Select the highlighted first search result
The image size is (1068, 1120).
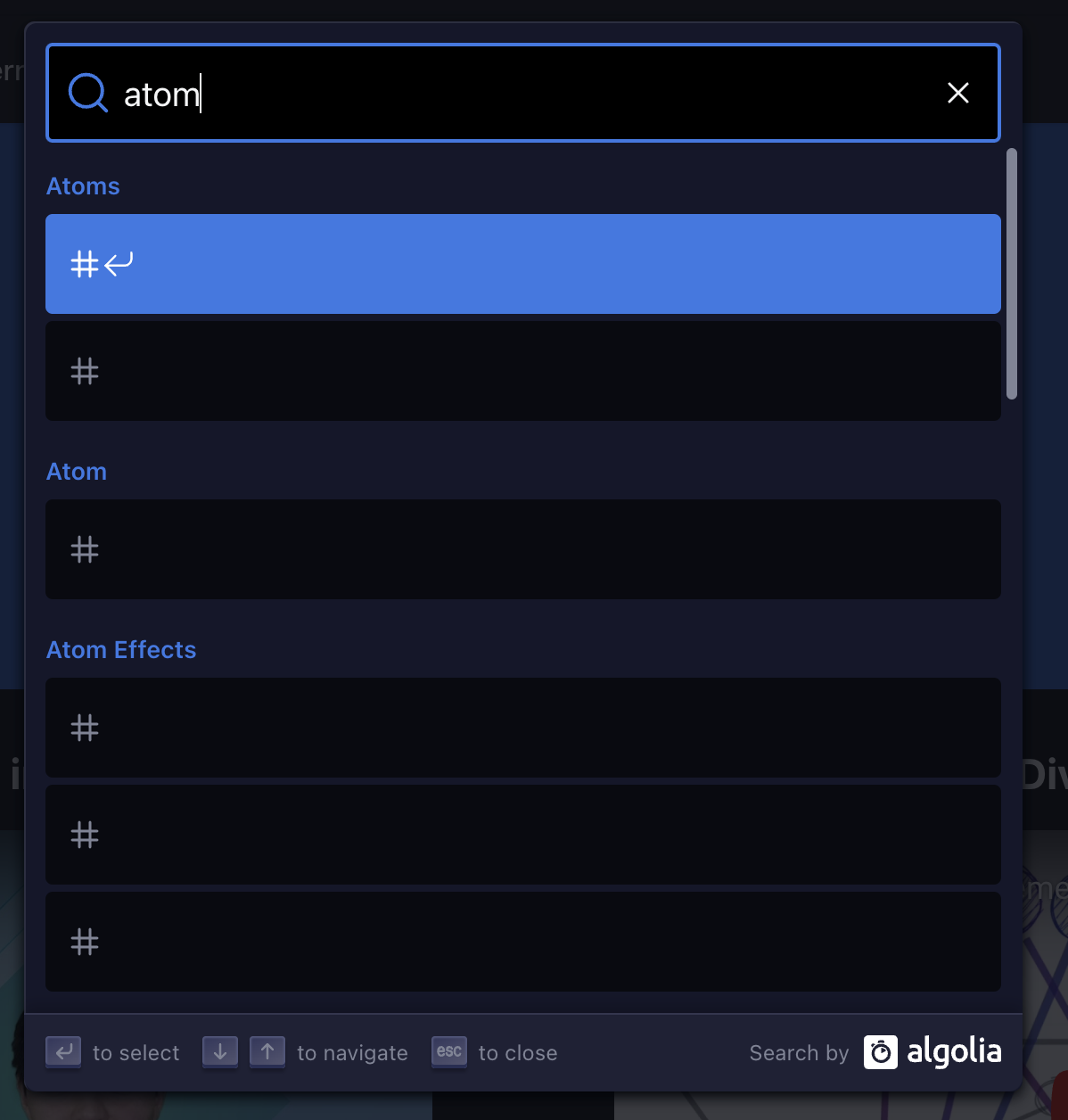tap(523, 264)
